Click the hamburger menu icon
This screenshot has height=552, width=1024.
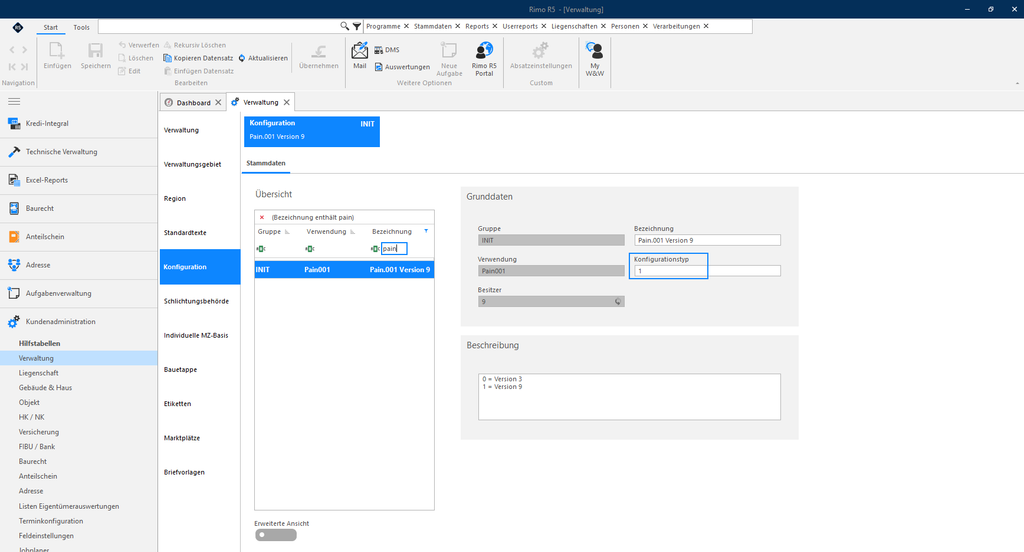pyautogui.click(x=14, y=101)
